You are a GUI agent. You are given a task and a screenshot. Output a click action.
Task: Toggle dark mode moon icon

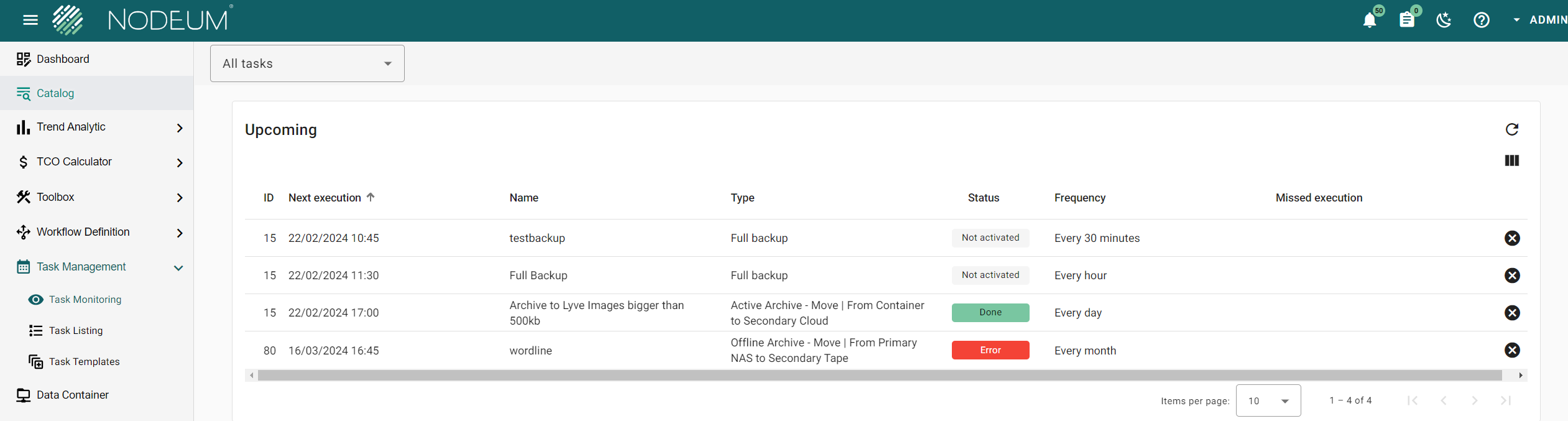click(1444, 21)
